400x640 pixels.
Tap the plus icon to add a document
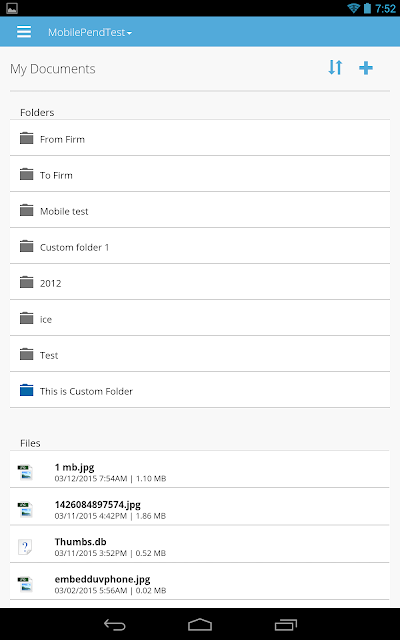pos(366,68)
